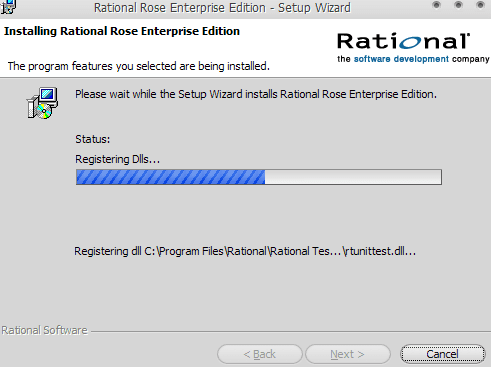Screen dimensions: 491x367
Task: Click the 'Please wait while the Setup Wizard' message
Action: [x=256, y=94]
